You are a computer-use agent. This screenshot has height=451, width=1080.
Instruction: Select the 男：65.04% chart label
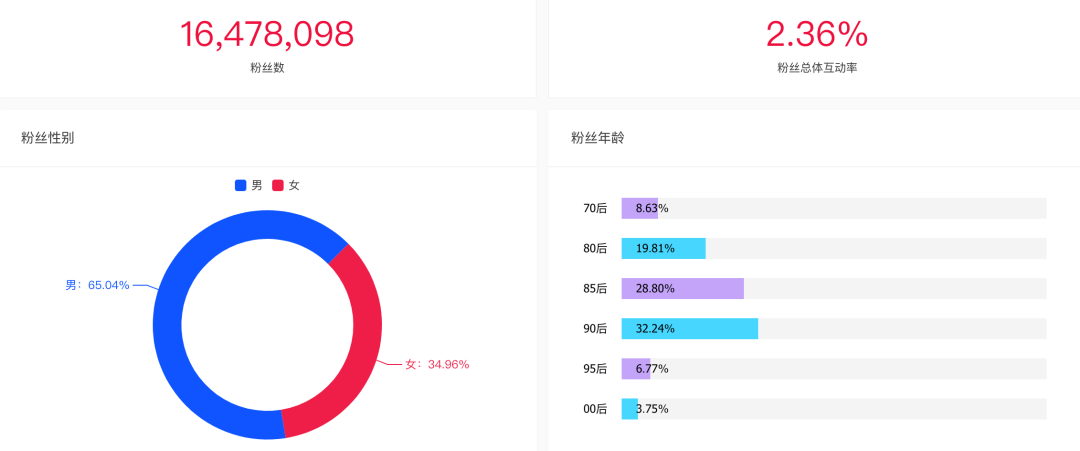pos(97,285)
